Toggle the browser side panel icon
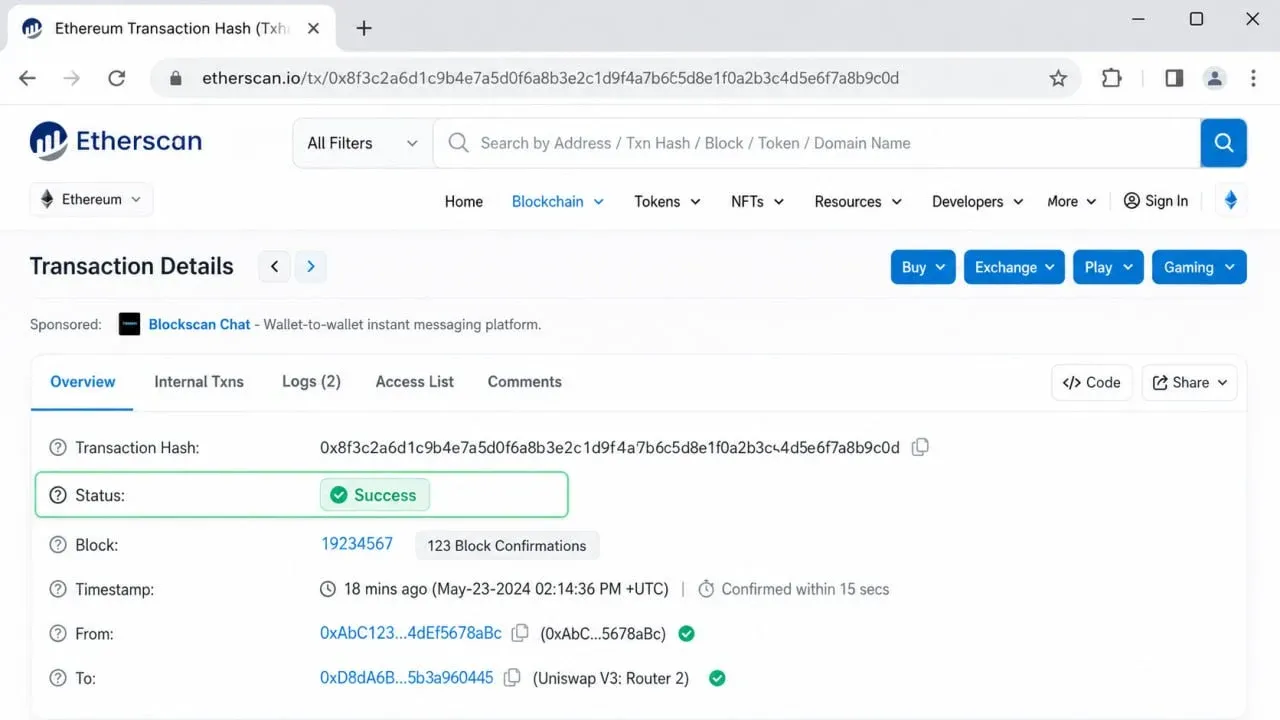Image resolution: width=1280 pixels, height=720 pixels. tap(1174, 78)
